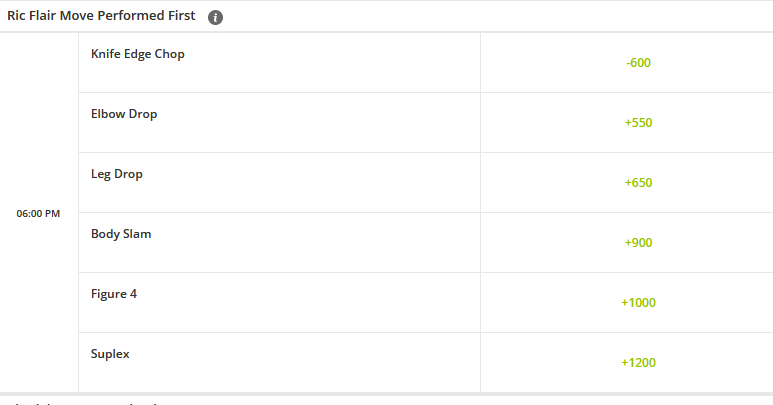This screenshot has height=405, width=773.
Task: Pick the Leg Drop +650 odds
Action: click(638, 183)
